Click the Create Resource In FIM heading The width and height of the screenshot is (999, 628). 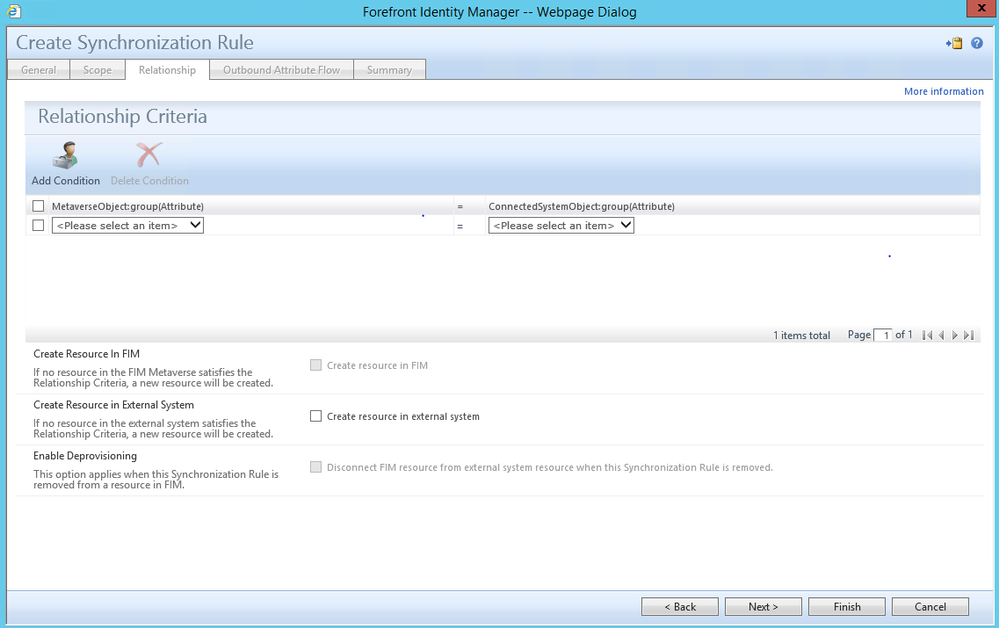[x=87, y=354]
